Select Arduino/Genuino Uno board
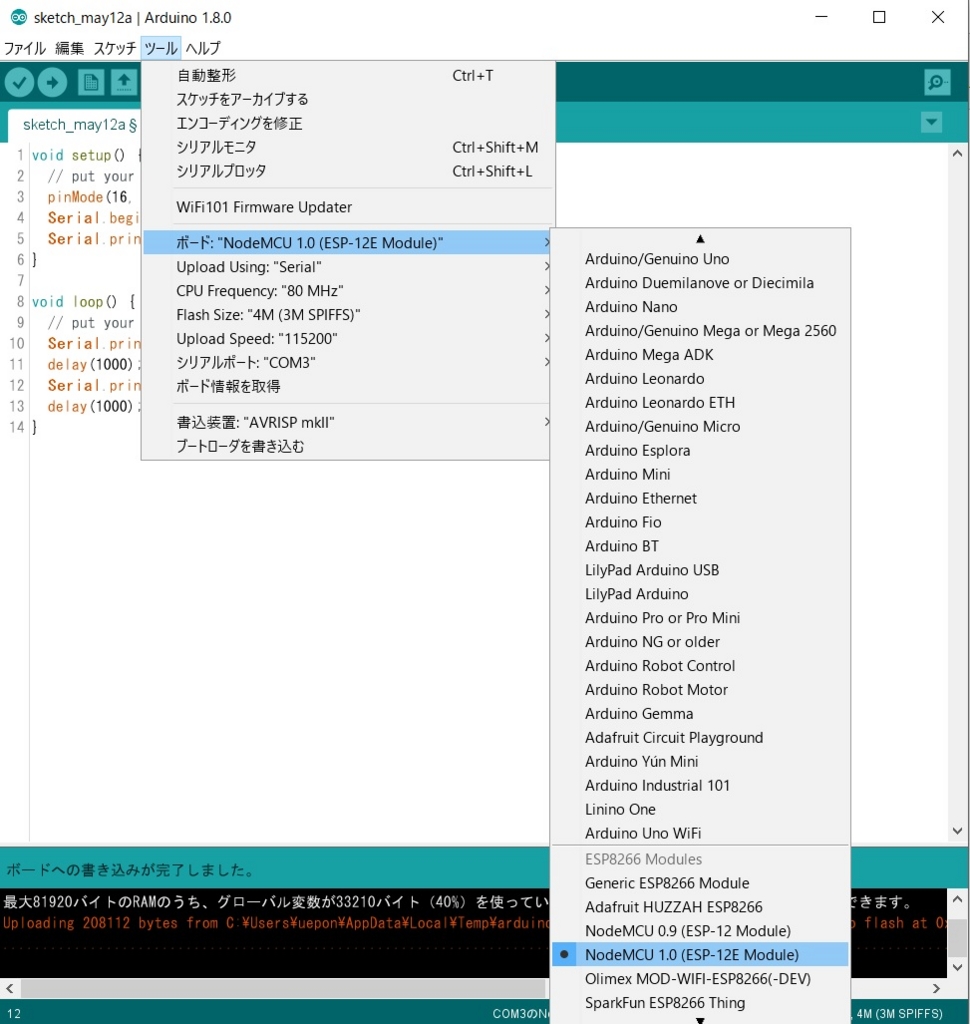970x1024 pixels. coord(700,259)
